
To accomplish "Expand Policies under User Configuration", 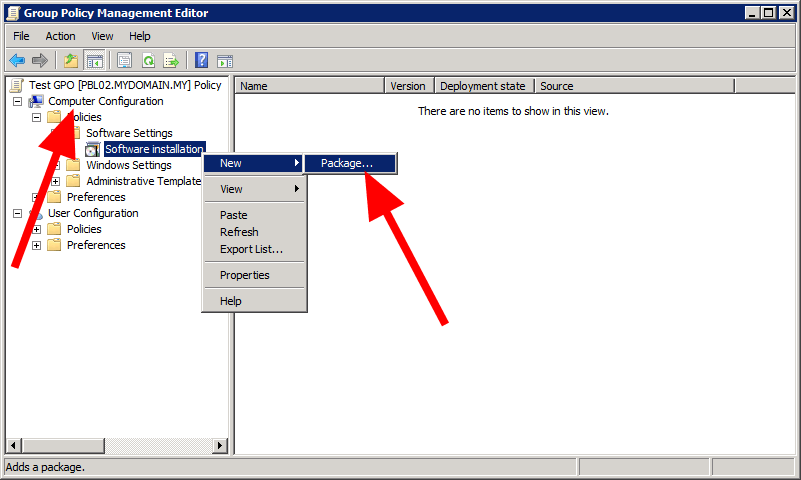I will pos(37,230).
